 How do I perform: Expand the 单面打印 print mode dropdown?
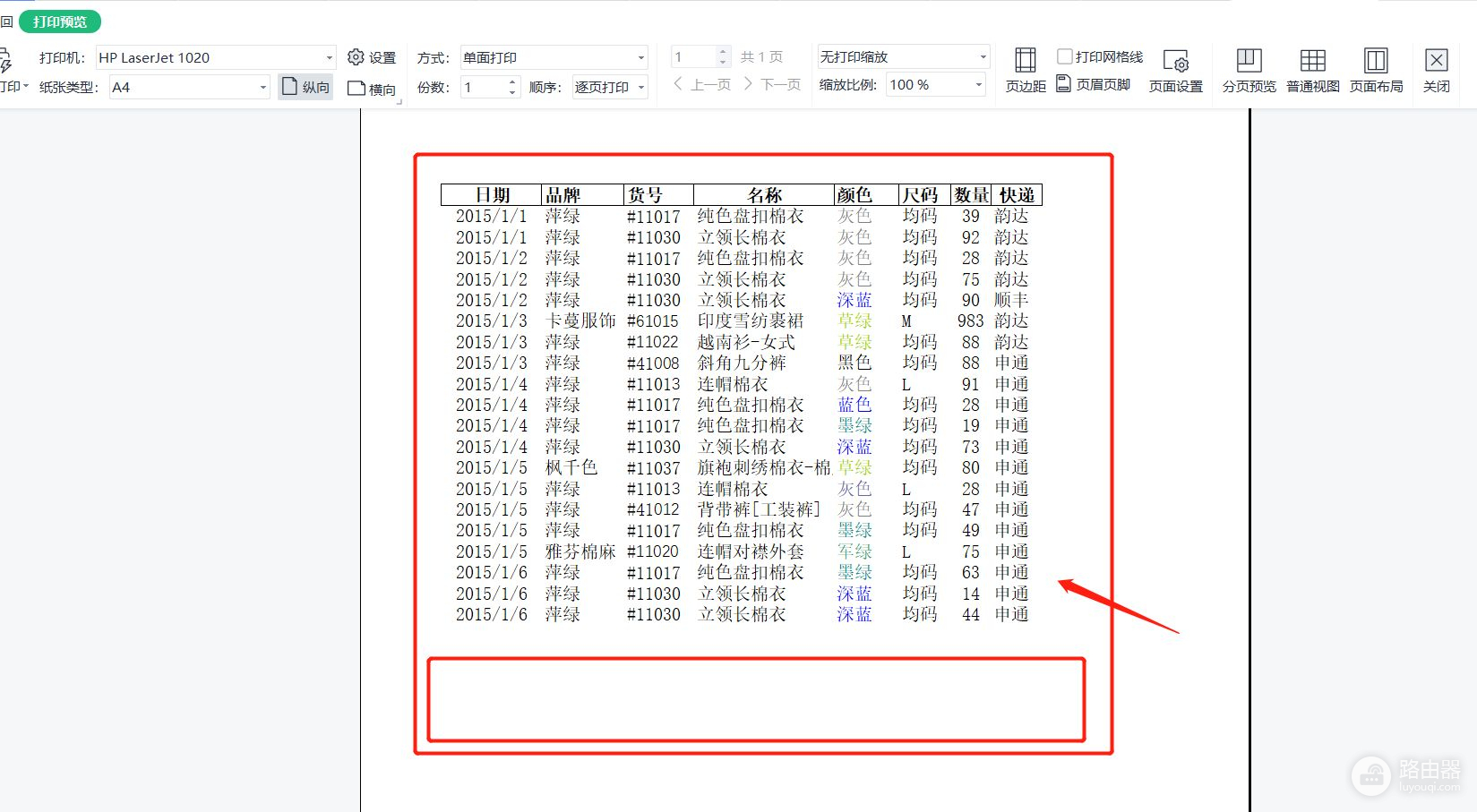pyautogui.click(x=640, y=57)
